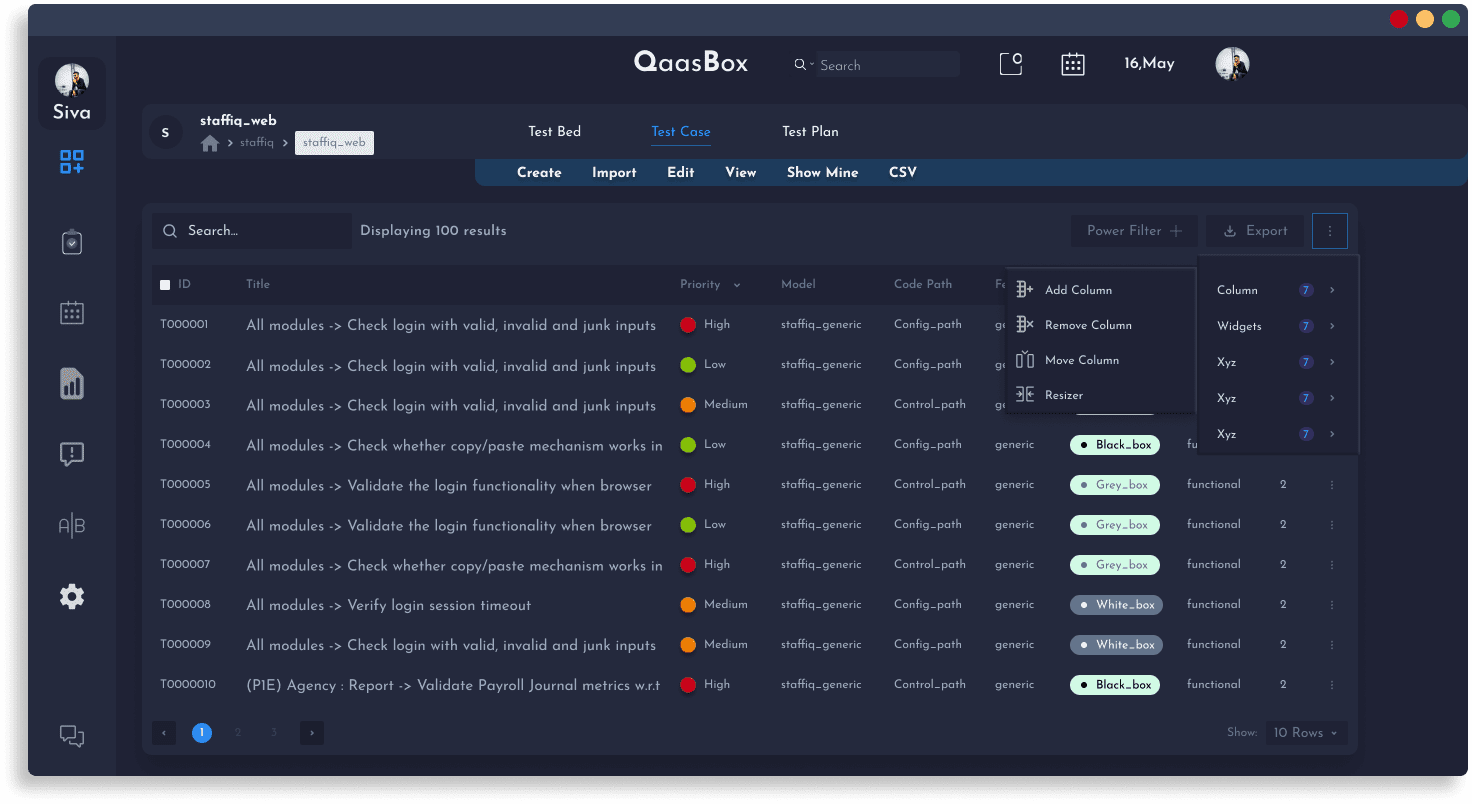
Task: Click the staffiq_web breadcrumb chip
Action: (x=334, y=143)
